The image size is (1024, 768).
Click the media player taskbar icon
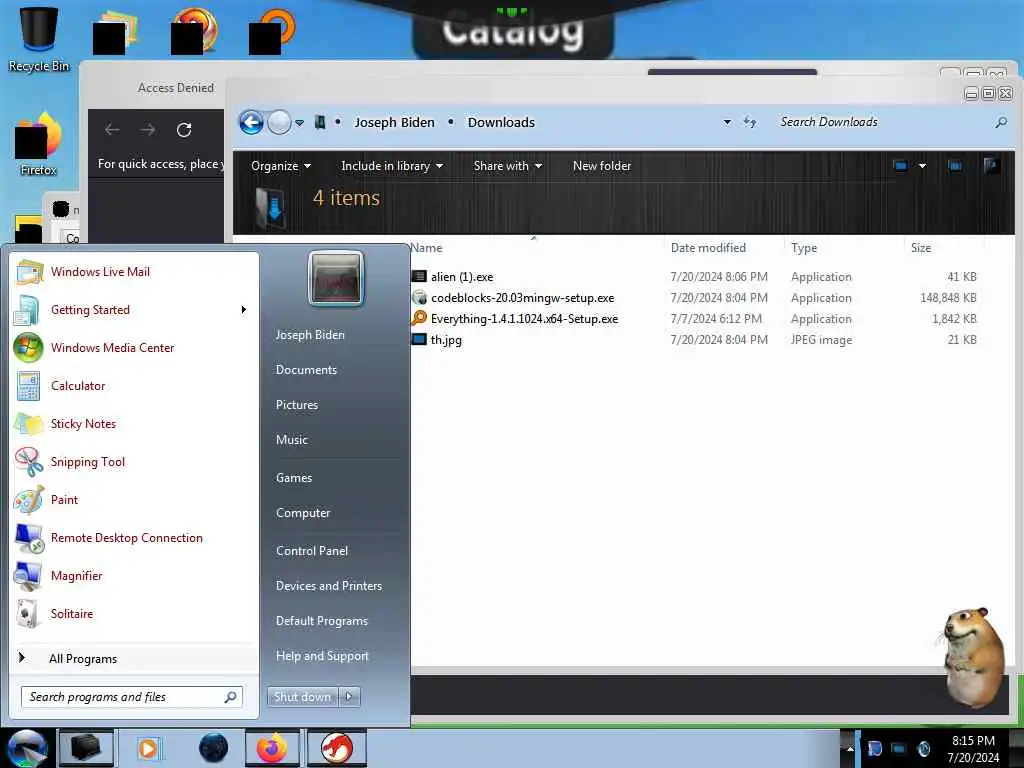[148, 748]
